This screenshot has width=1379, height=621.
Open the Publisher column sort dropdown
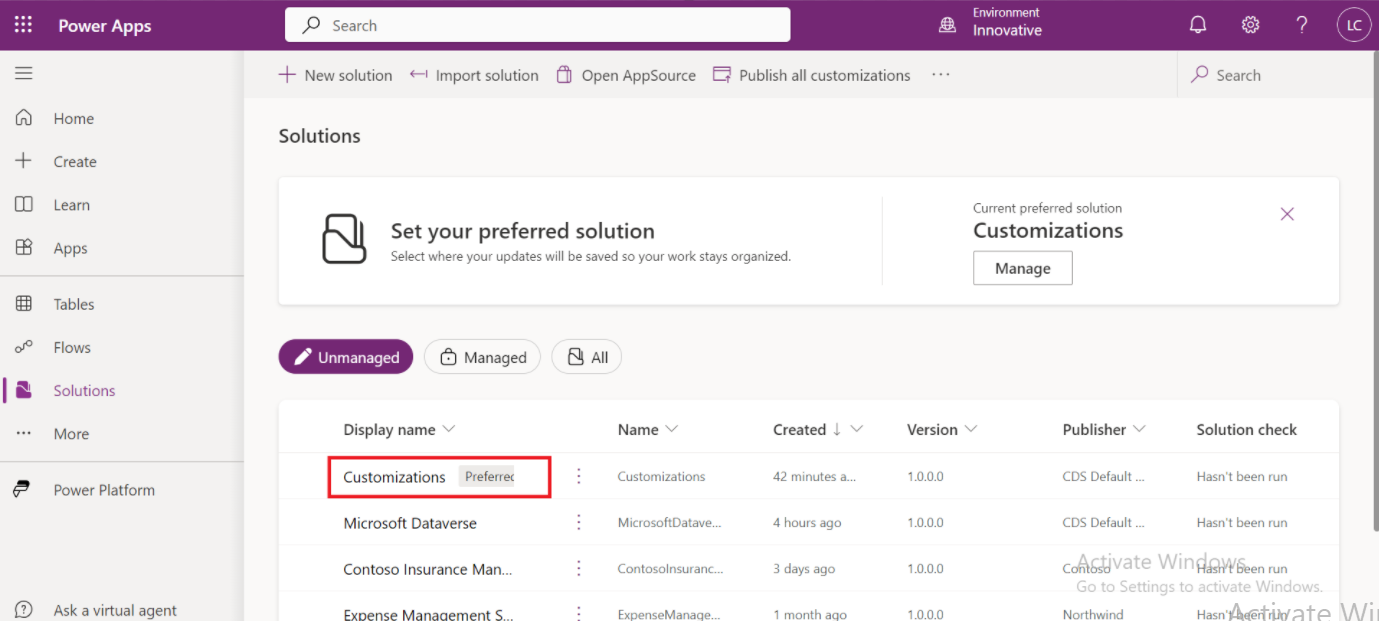(x=1139, y=429)
